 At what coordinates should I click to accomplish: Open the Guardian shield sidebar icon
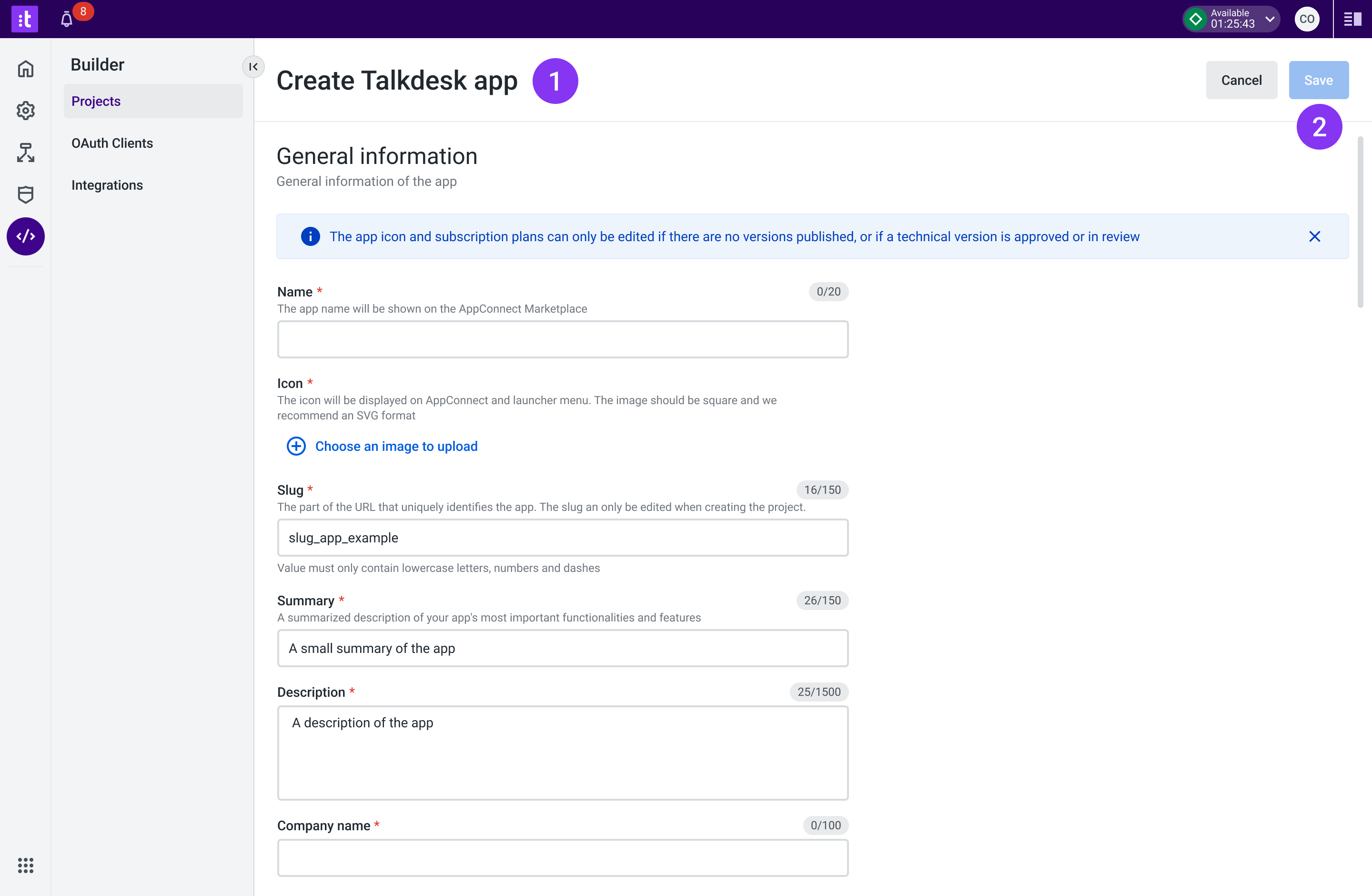tap(25, 194)
